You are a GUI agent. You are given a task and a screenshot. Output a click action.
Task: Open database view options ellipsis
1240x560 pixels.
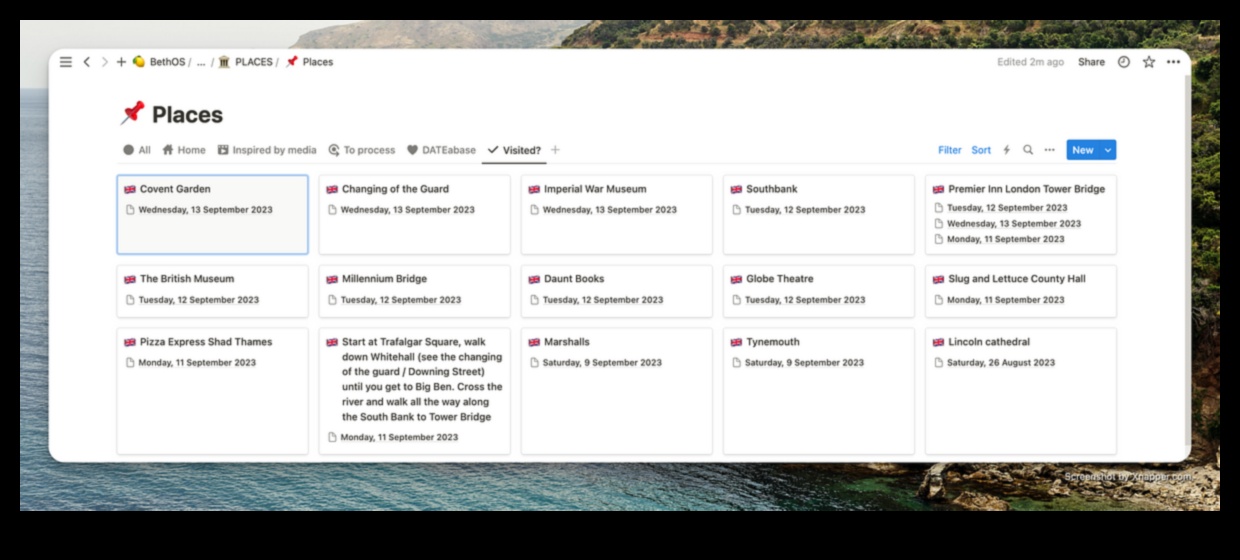click(x=1049, y=150)
